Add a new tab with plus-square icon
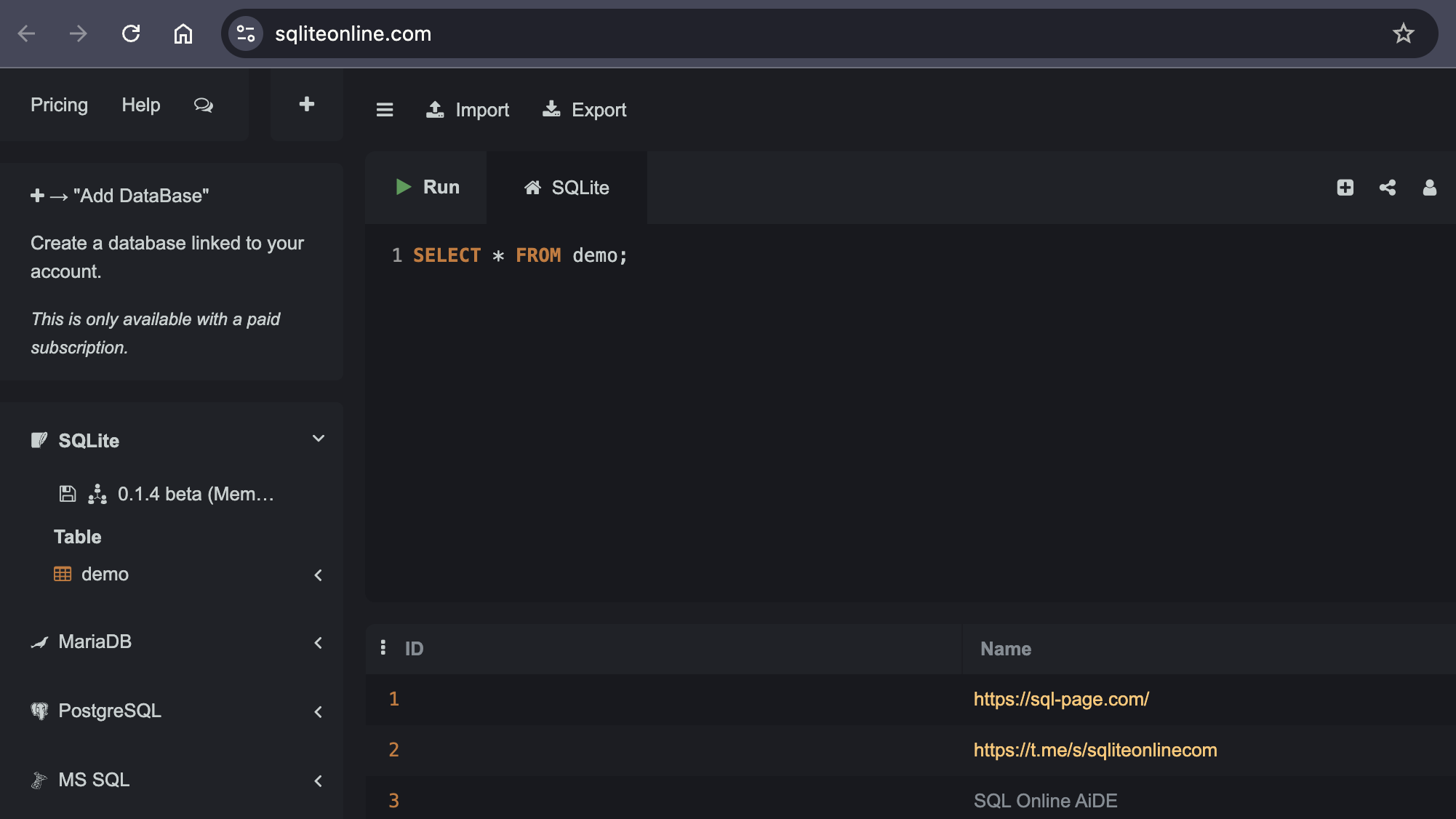The image size is (1456, 819). [1345, 188]
